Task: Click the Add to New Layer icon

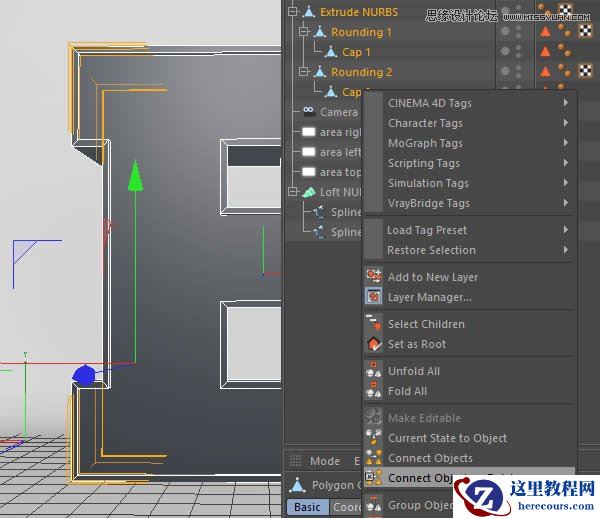Action: (374, 276)
